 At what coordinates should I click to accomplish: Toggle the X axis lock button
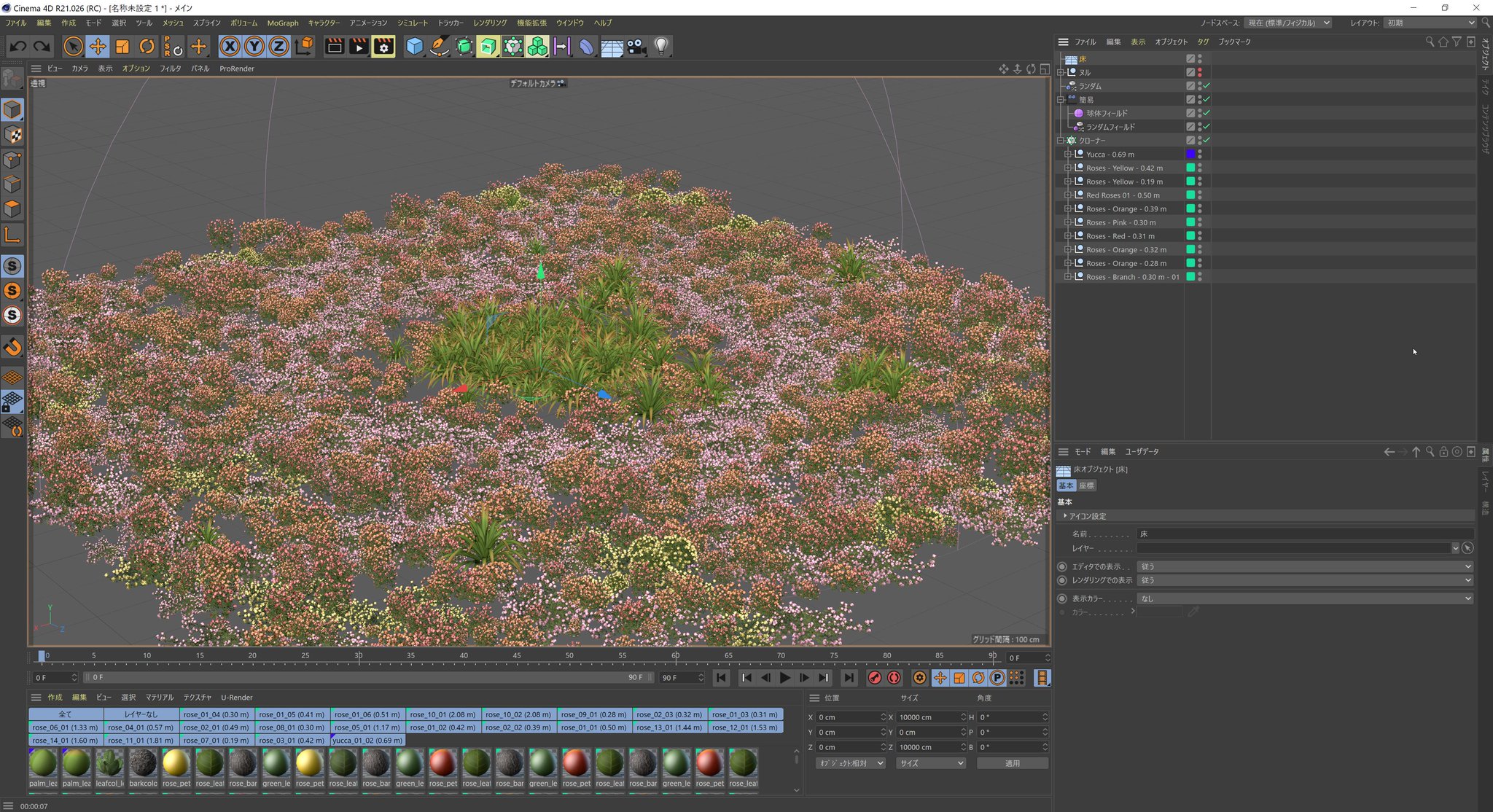click(x=230, y=47)
